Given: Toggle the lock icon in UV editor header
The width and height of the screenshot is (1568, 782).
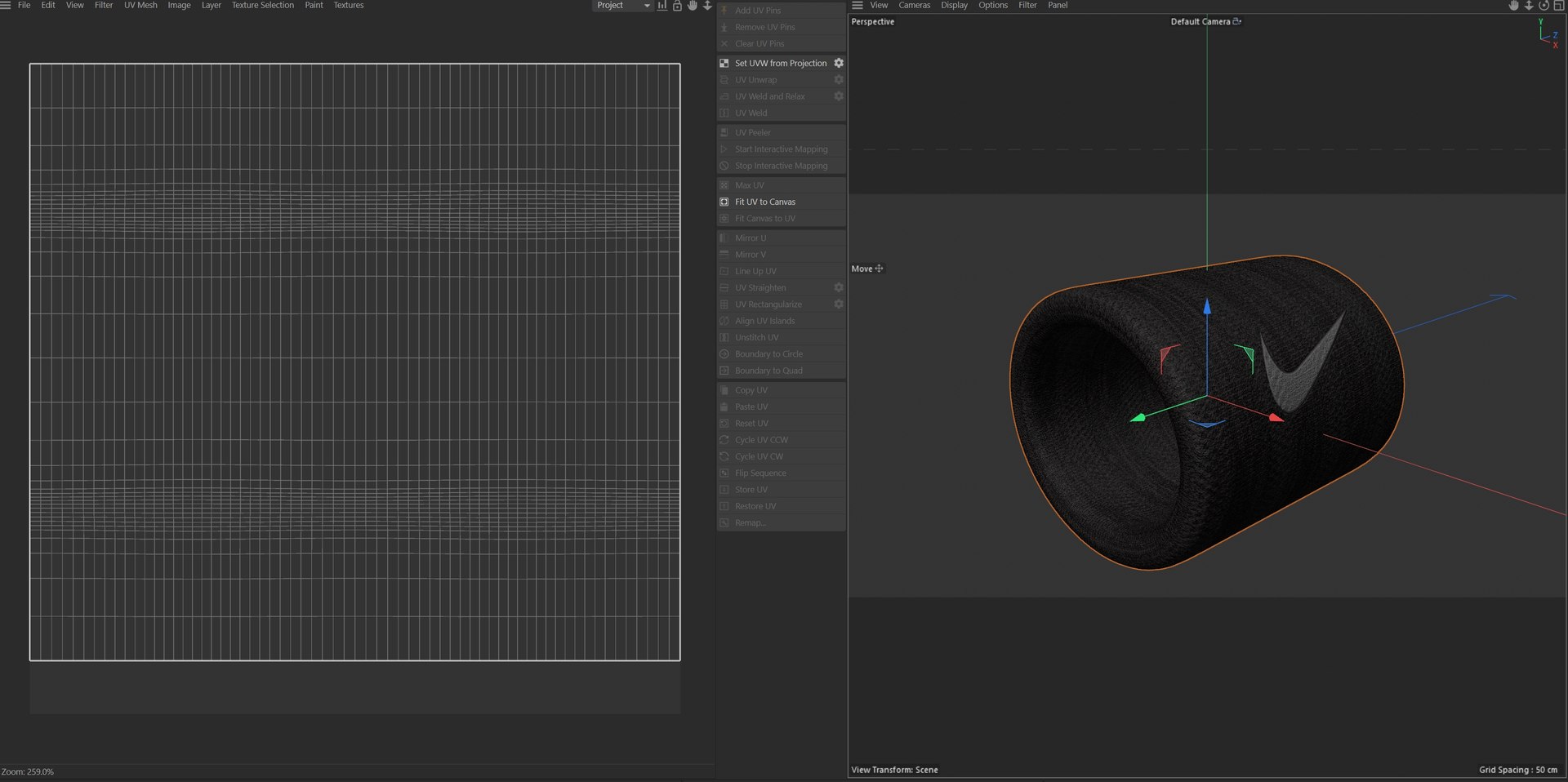Looking at the screenshot, I should (x=677, y=5).
